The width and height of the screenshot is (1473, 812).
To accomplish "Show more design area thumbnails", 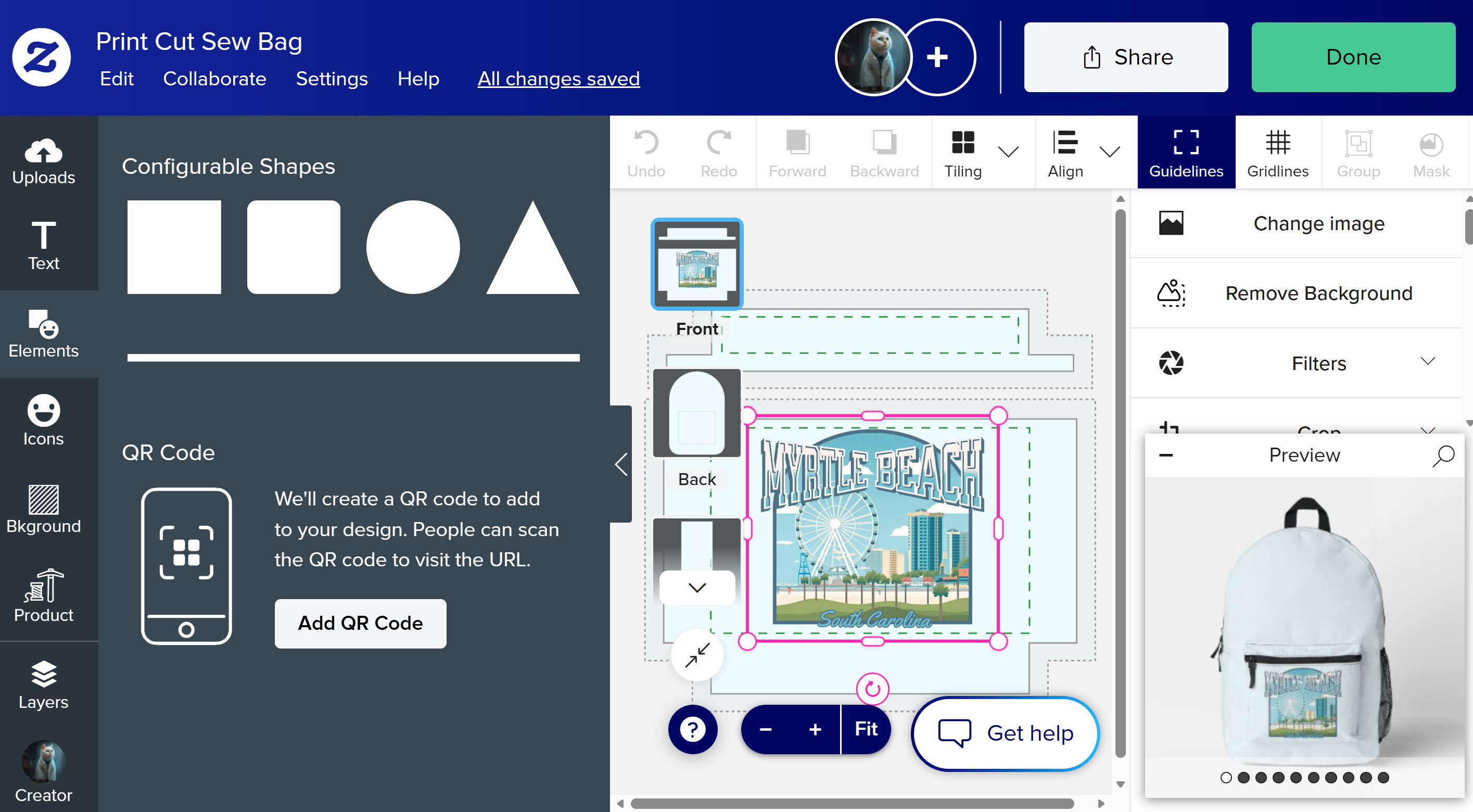I will tap(697, 587).
